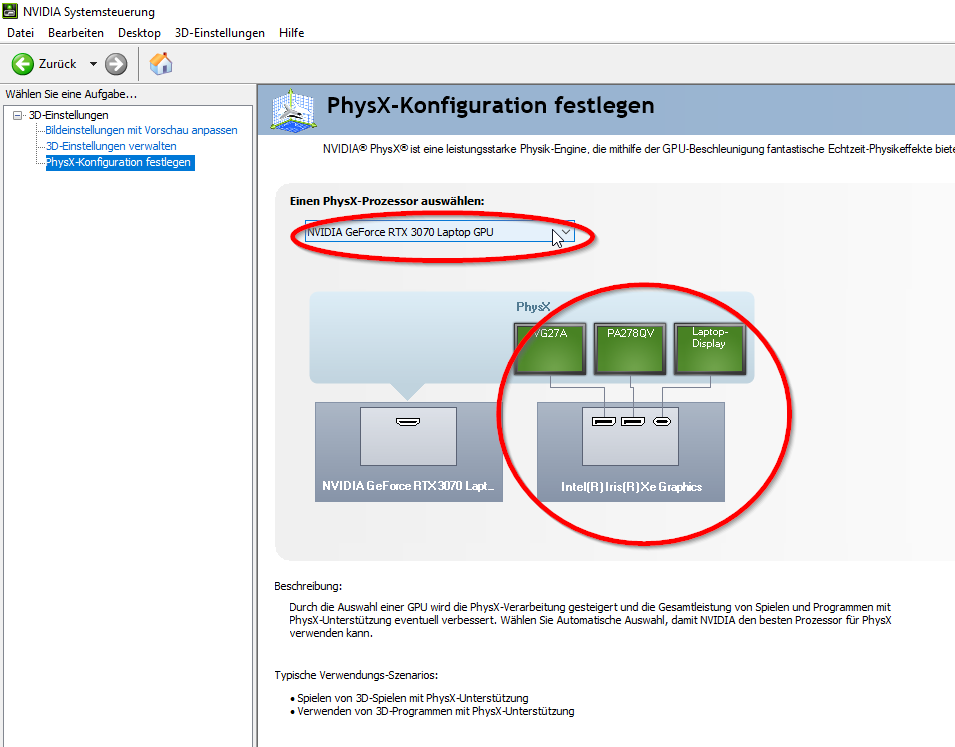Click the 'Typische Verwendungs-Szenarios:' label
The height and width of the screenshot is (747, 955).
[356, 675]
